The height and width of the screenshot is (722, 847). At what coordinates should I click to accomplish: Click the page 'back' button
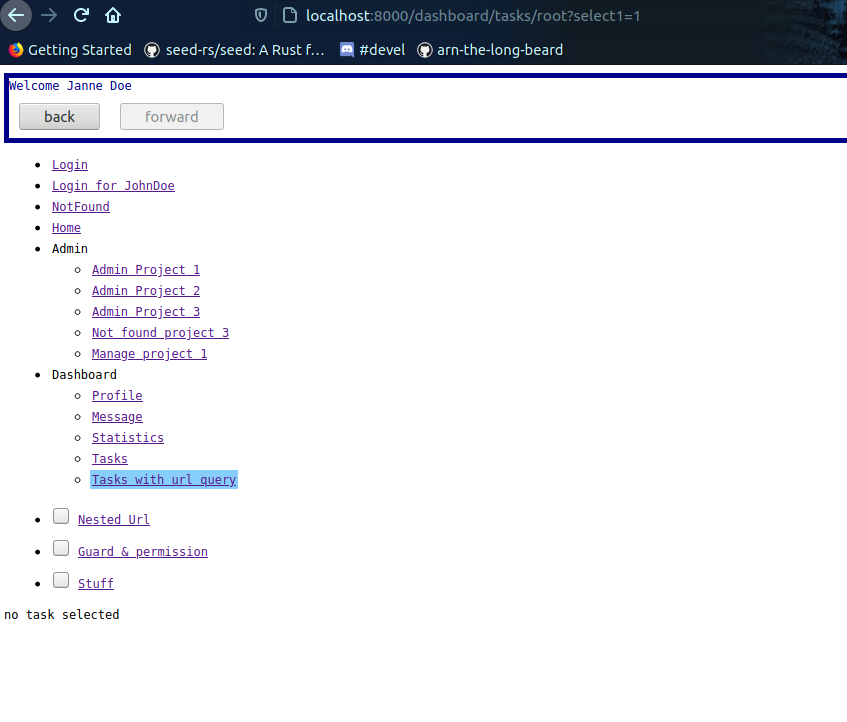tap(59, 117)
